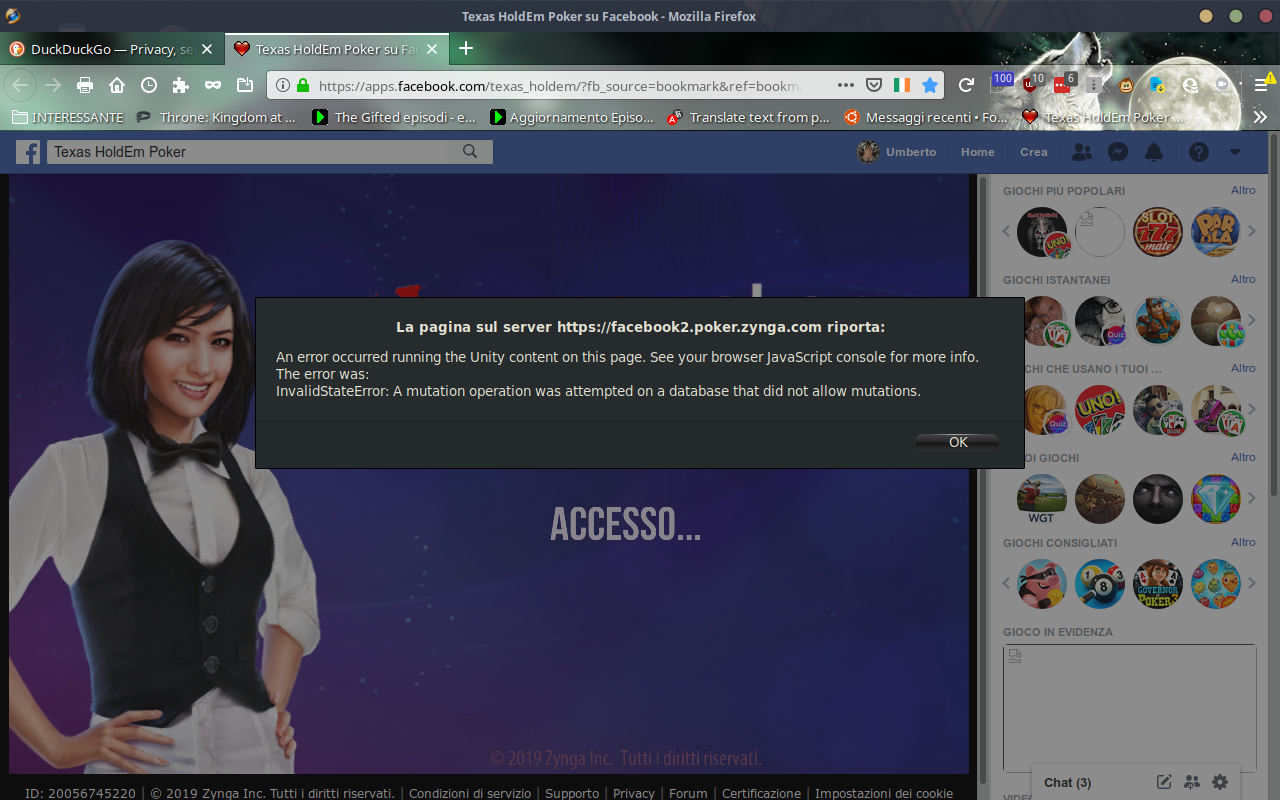Click the red extension icon with badge 6
This screenshot has height=800, width=1280.
tap(1063, 84)
